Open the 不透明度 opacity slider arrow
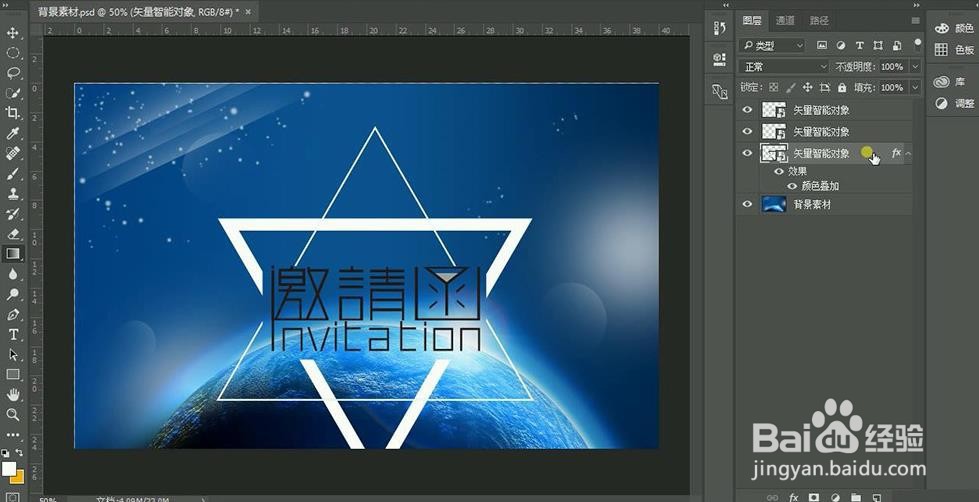The image size is (979, 502). (915, 67)
